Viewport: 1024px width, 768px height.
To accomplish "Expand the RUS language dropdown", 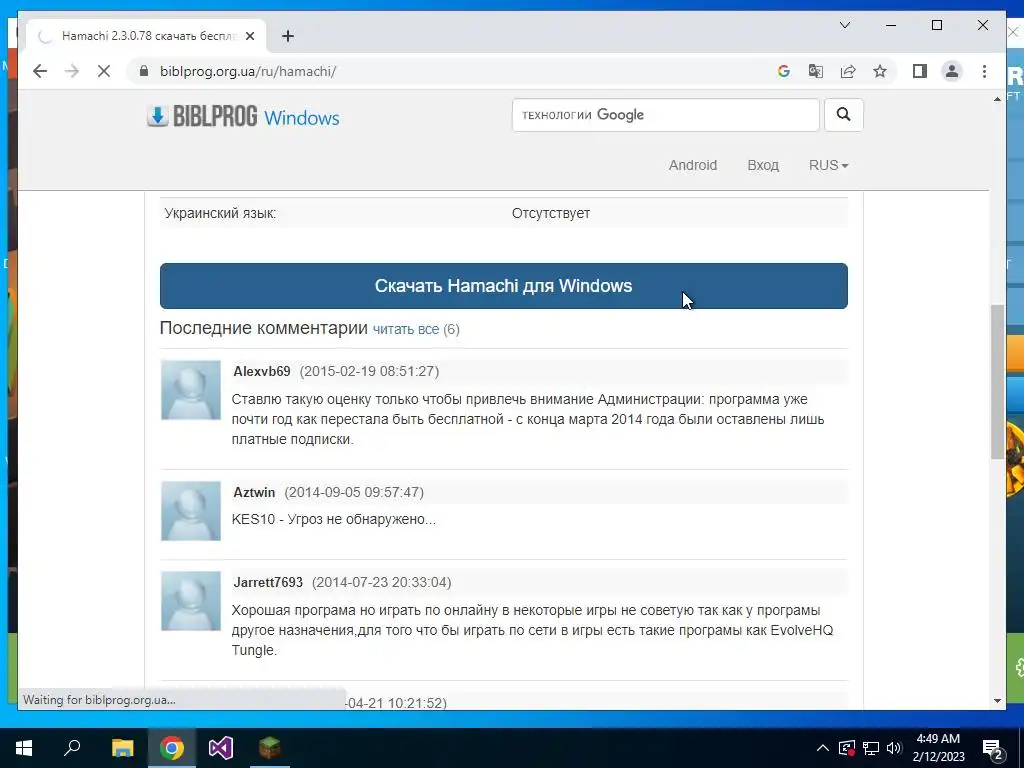I will [828, 165].
